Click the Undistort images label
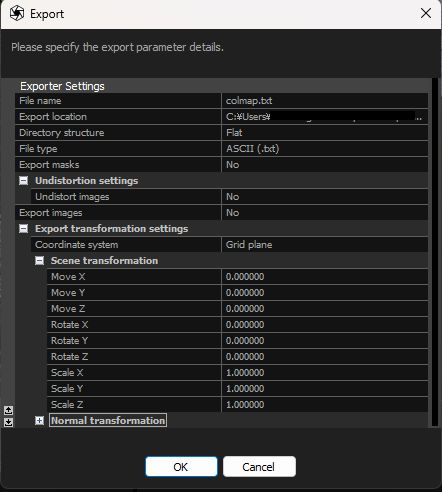The height and width of the screenshot is (492, 442). [72, 197]
